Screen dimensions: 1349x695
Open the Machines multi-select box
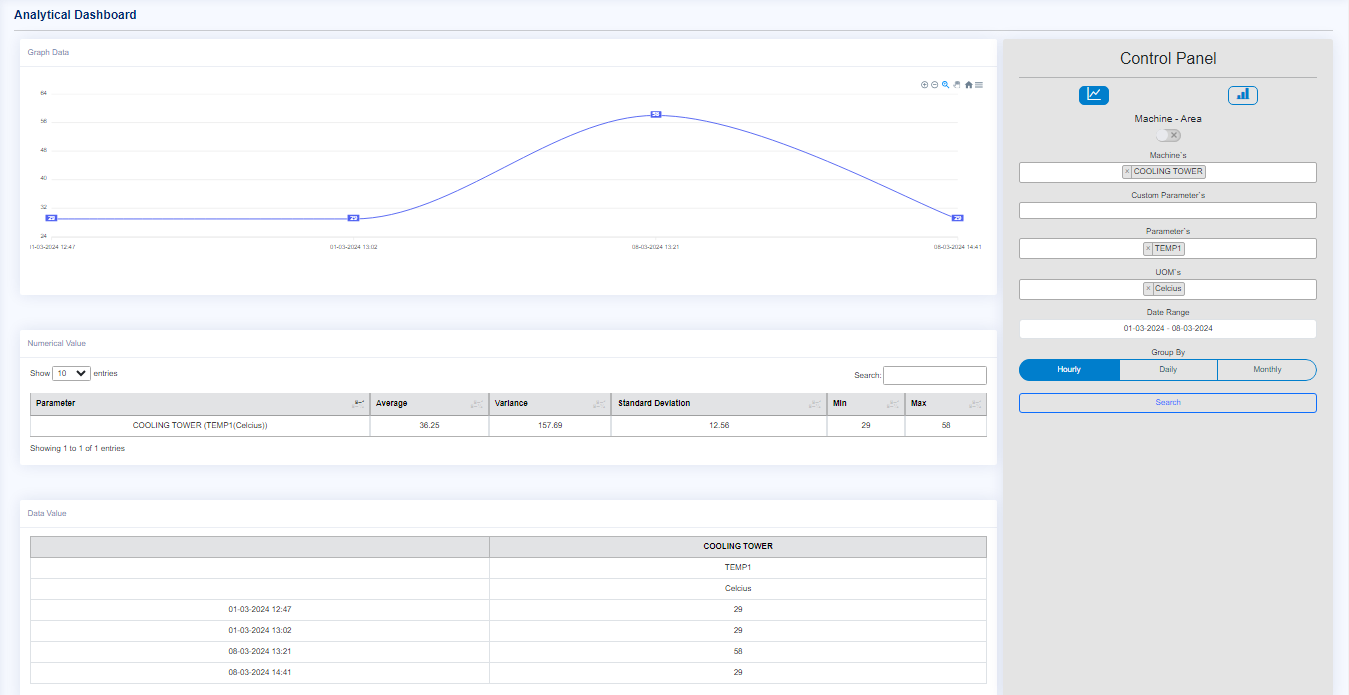(x=1167, y=172)
